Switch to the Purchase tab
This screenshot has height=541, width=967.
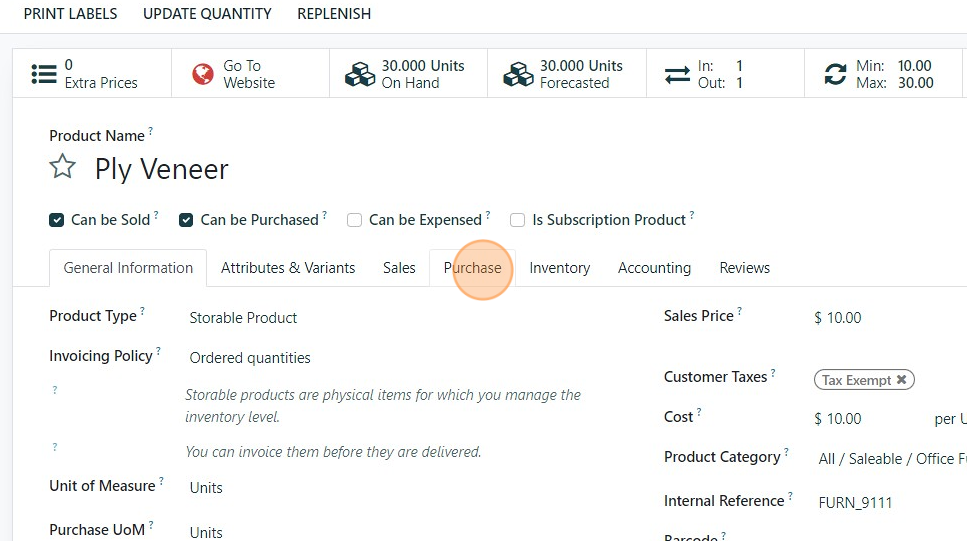coord(473,268)
